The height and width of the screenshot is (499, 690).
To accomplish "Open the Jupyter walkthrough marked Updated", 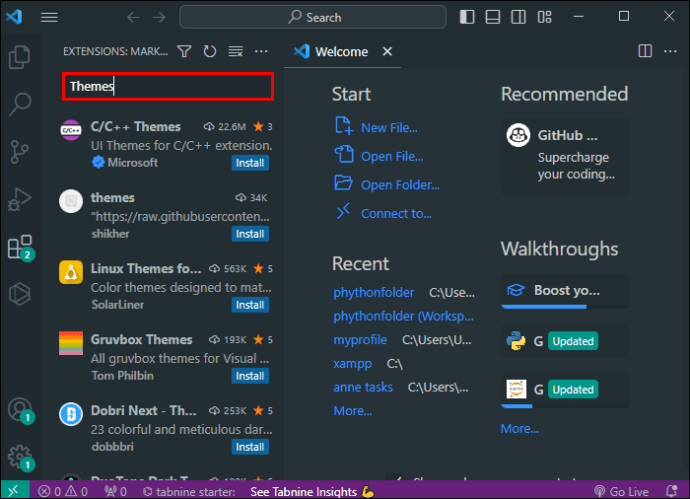I will coord(565,390).
